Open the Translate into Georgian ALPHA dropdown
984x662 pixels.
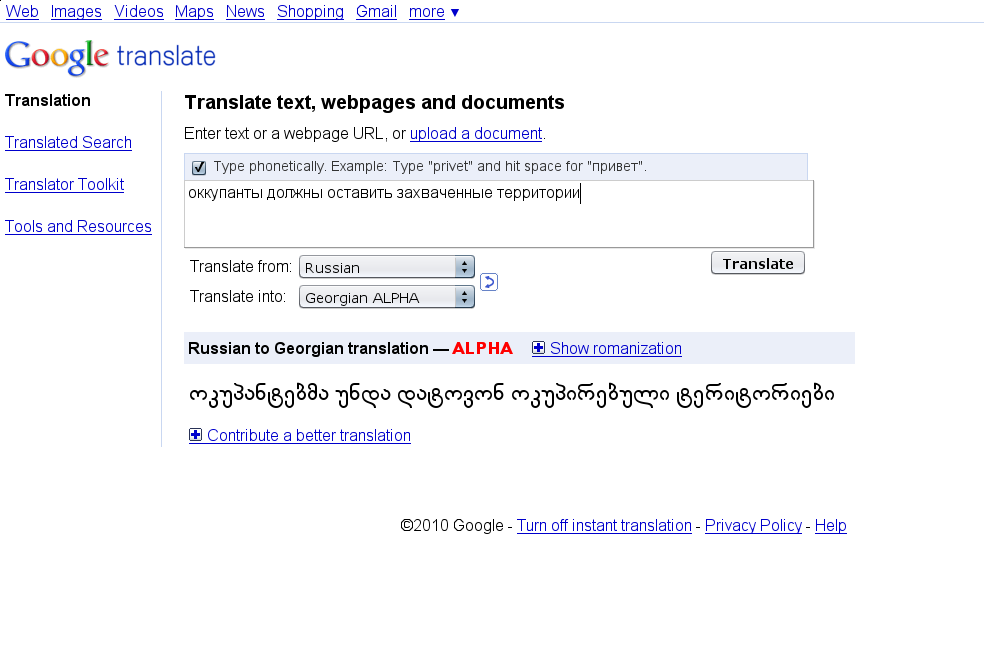tap(387, 297)
